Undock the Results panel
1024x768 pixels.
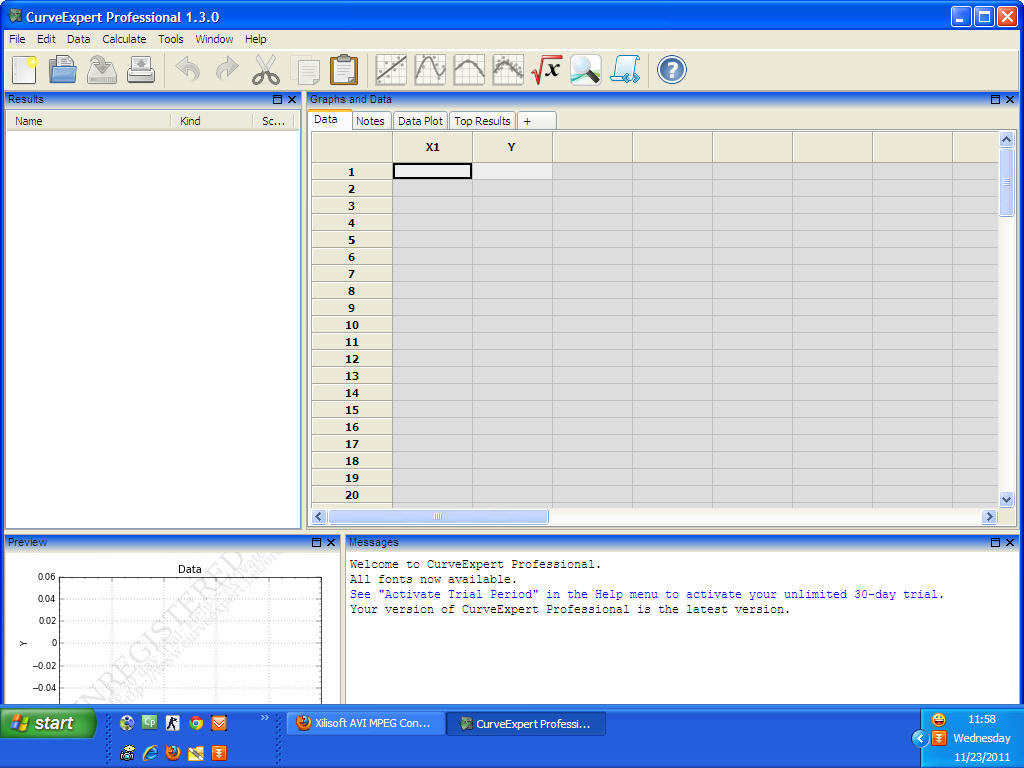[x=277, y=99]
